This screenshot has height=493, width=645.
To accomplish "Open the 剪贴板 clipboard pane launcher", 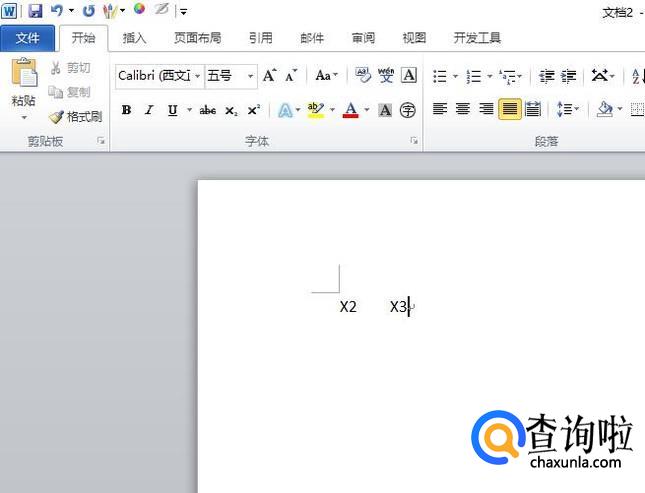I will tap(101, 141).
